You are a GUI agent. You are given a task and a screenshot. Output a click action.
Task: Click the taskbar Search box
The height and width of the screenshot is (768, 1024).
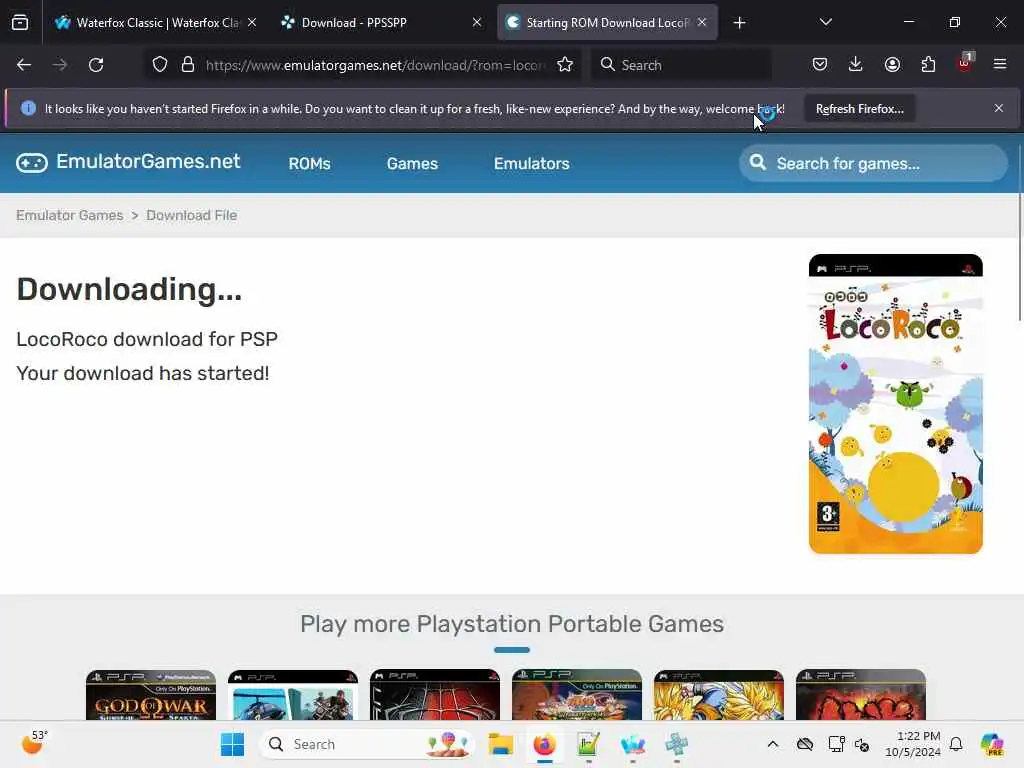pos(367,744)
